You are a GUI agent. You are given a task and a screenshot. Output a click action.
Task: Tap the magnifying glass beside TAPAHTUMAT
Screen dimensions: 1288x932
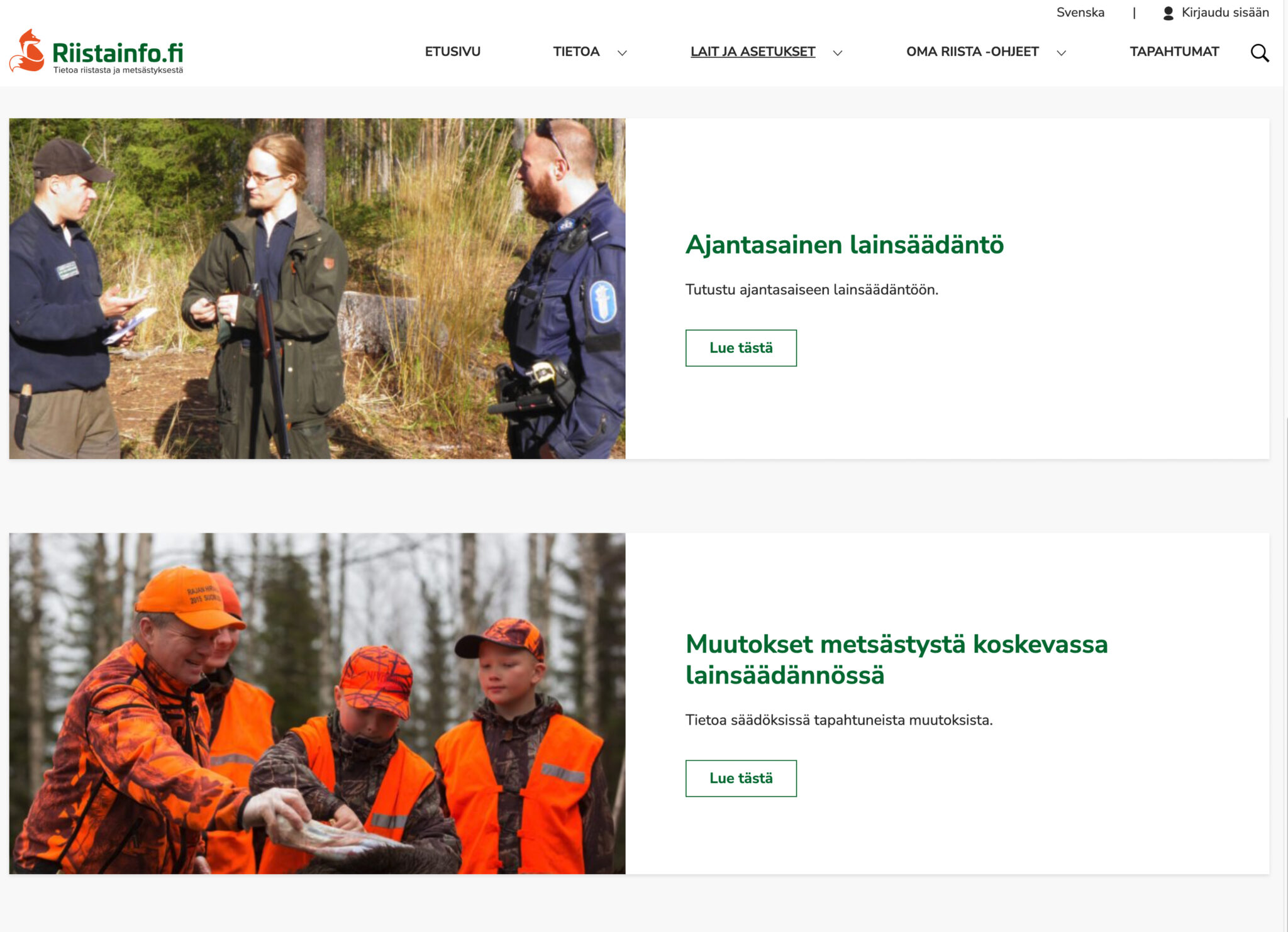pyautogui.click(x=1260, y=53)
